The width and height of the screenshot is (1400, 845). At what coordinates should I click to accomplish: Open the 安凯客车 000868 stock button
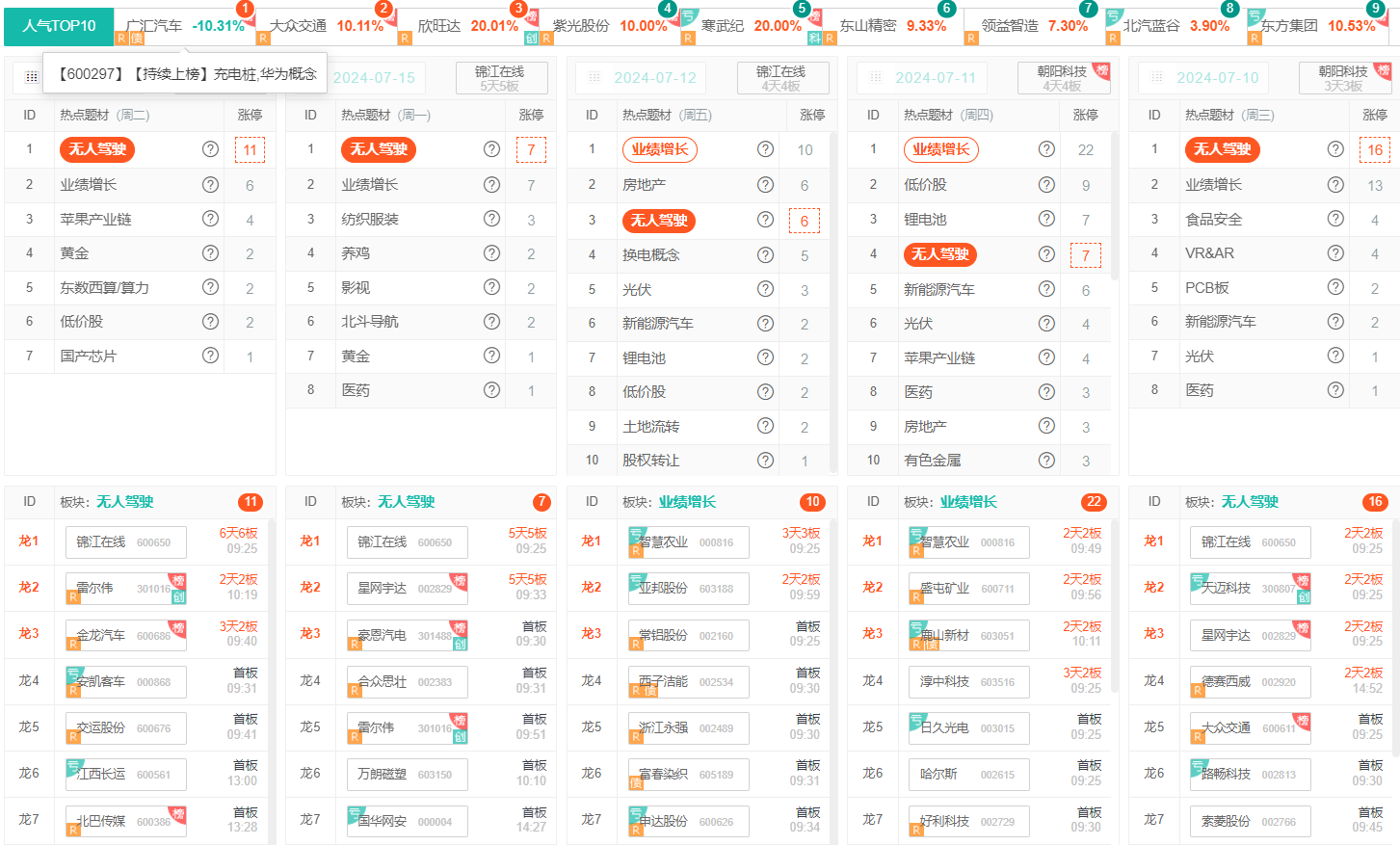(x=125, y=682)
